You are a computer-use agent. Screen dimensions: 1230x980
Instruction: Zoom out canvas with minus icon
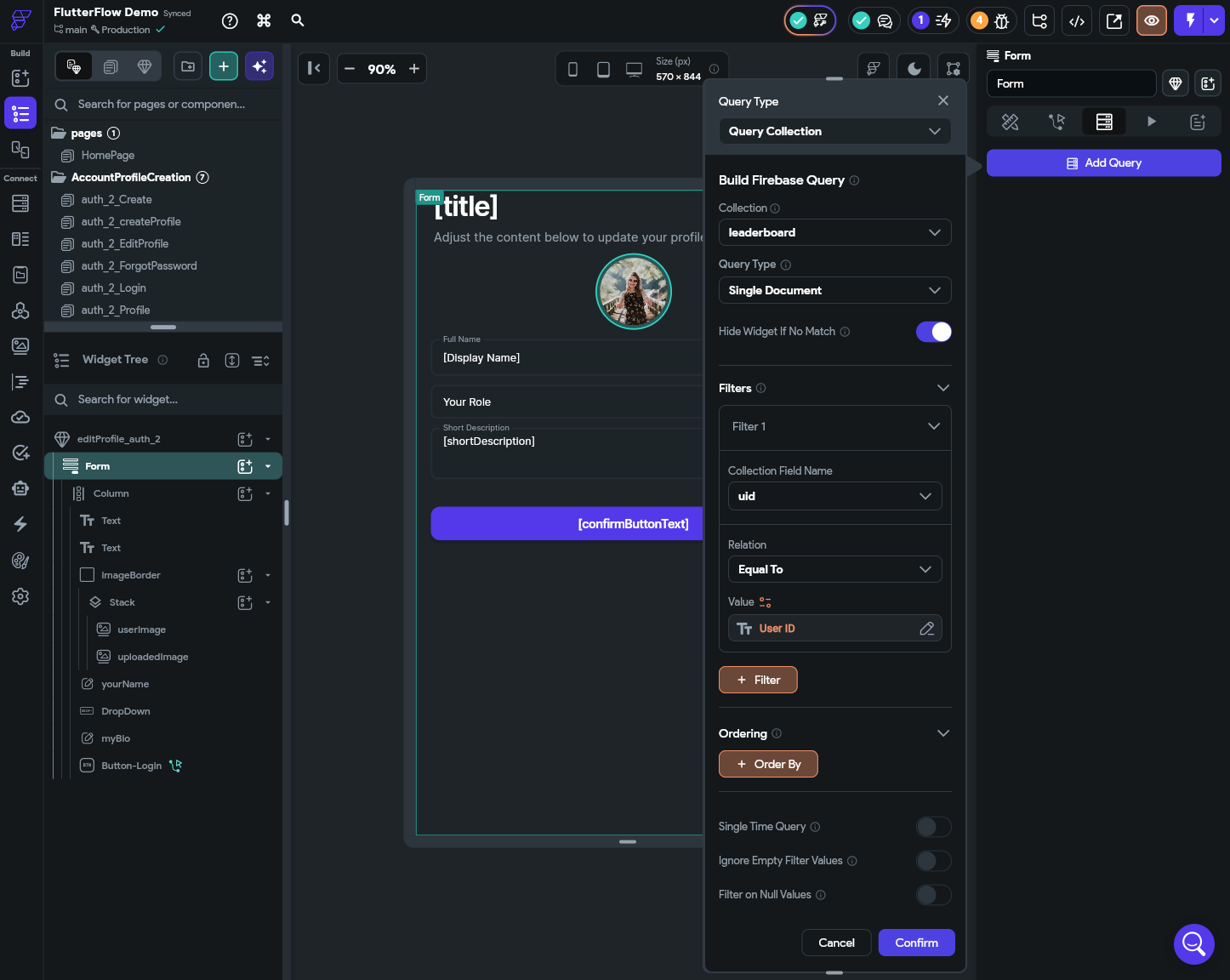350,69
